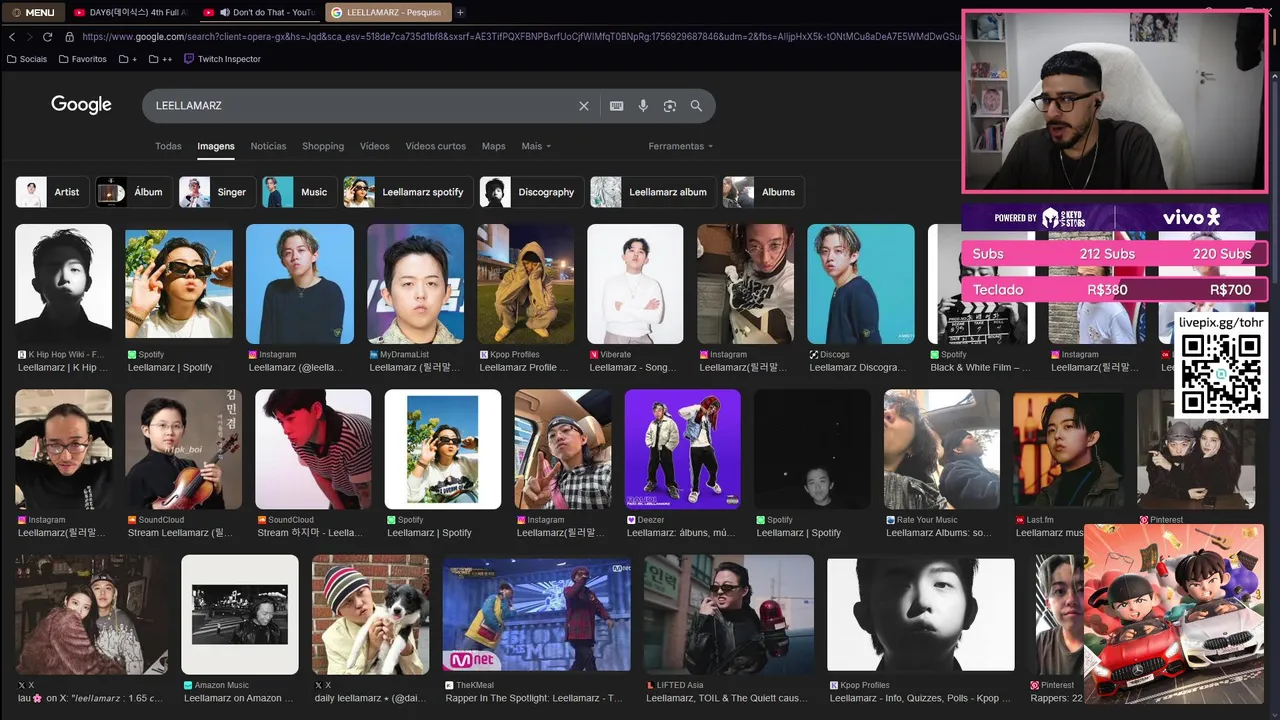Clear the search query with the X icon

point(584,106)
